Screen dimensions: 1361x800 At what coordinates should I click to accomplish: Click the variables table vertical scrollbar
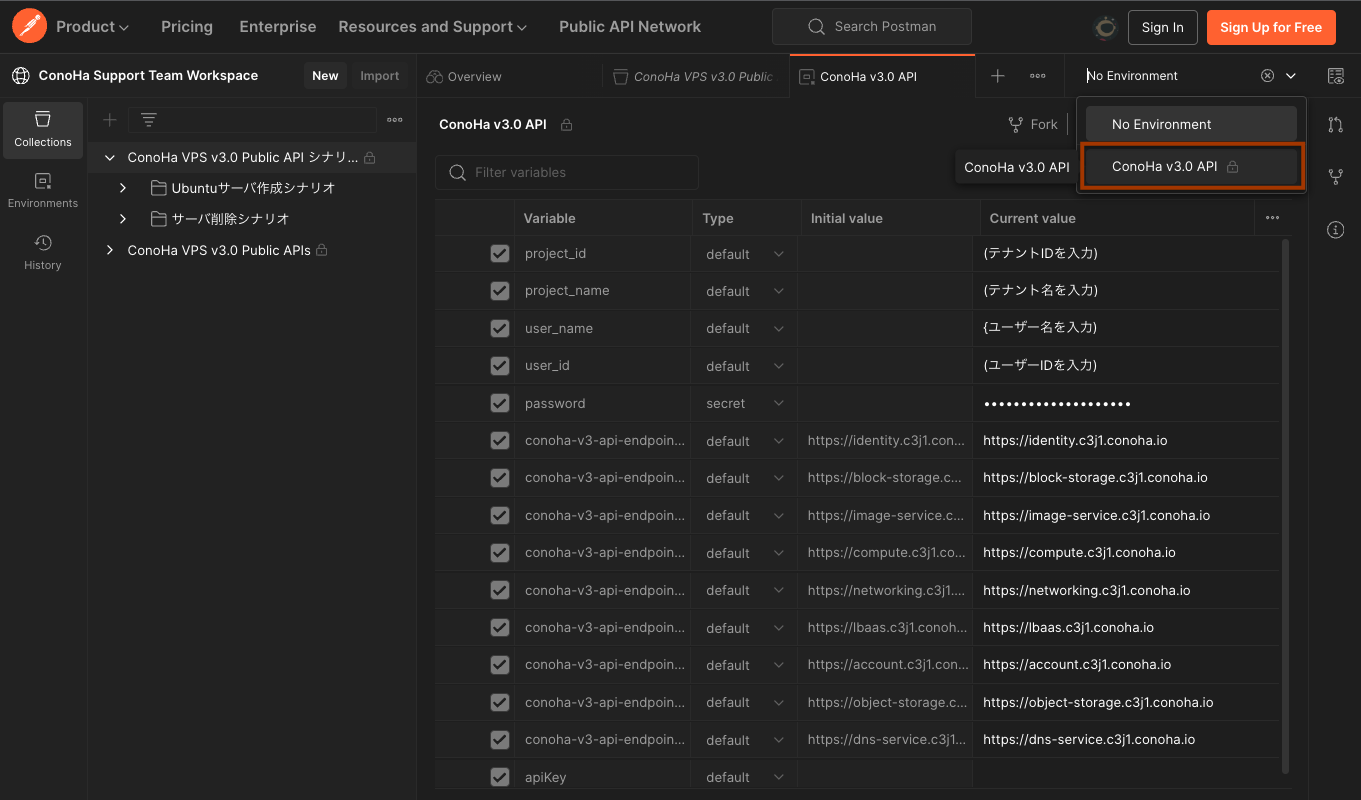tap(1285, 505)
